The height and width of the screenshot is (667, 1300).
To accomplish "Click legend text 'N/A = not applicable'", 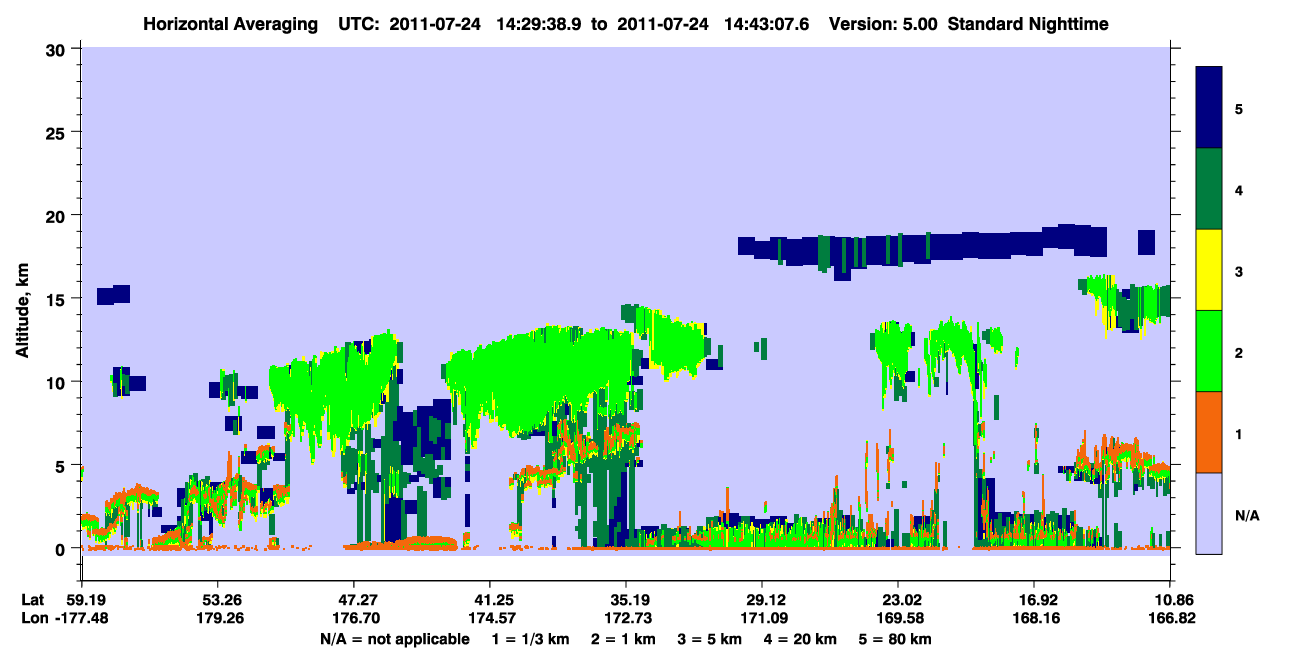I will pyautogui.click(x=394, y=639).
